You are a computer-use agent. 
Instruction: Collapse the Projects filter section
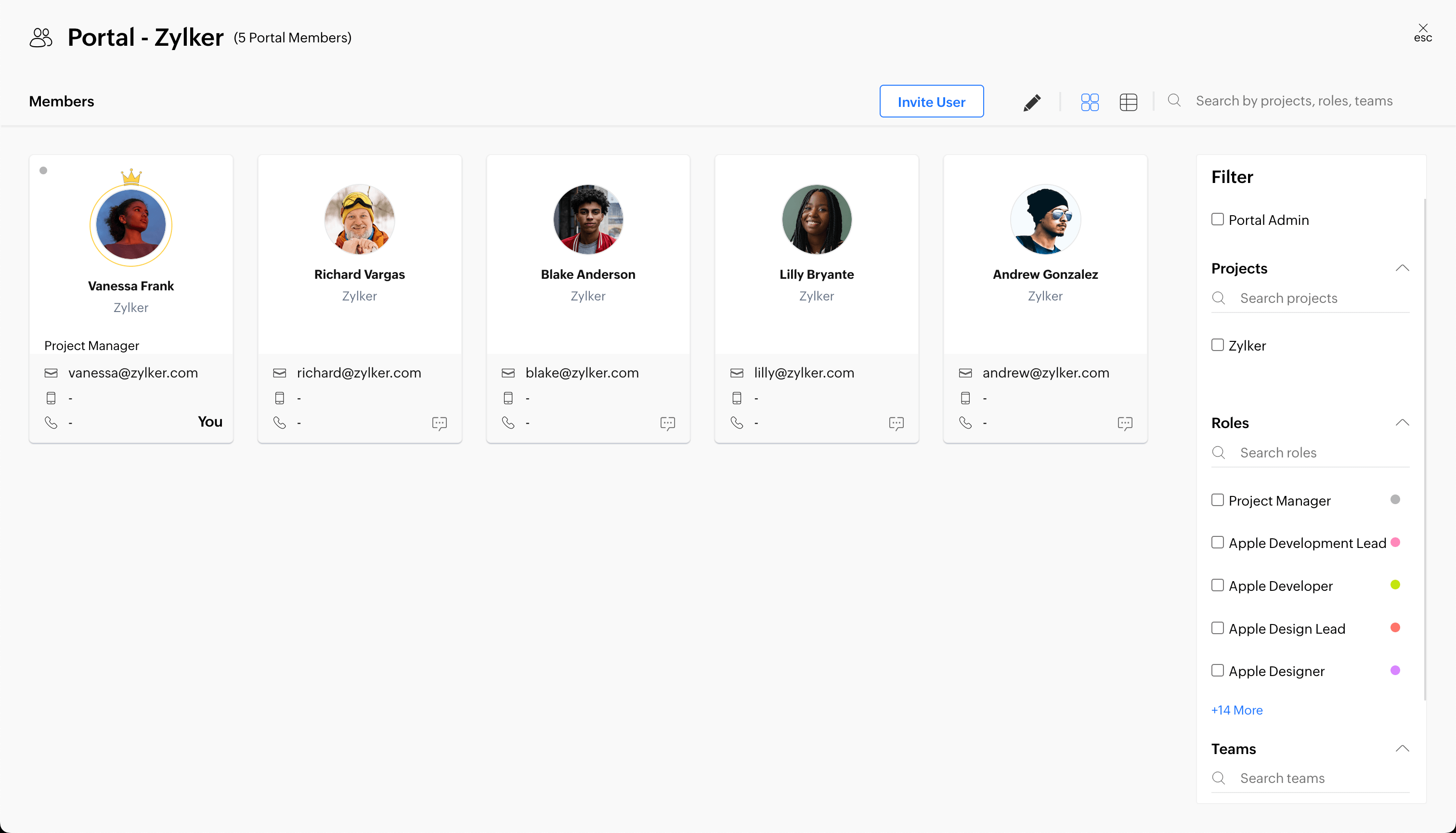tap(1402, 268)
